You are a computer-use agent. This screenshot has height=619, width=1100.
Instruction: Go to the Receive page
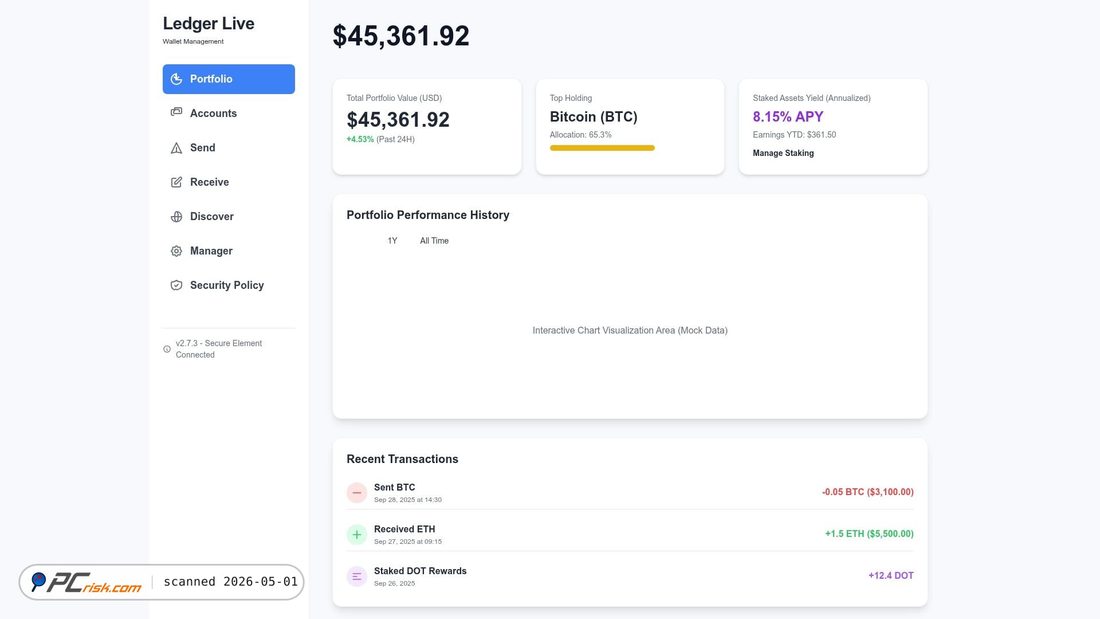(229, 182)
